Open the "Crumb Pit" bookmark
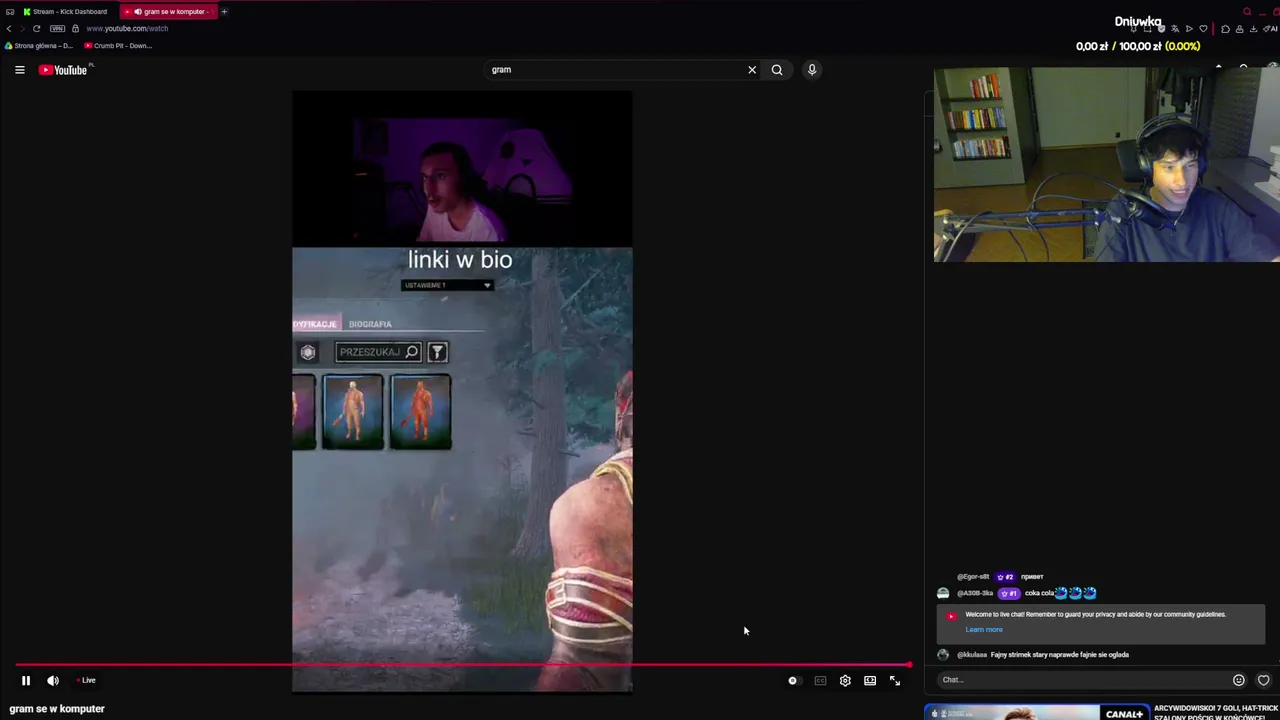1280x720 pixels. tap(118, 46)
